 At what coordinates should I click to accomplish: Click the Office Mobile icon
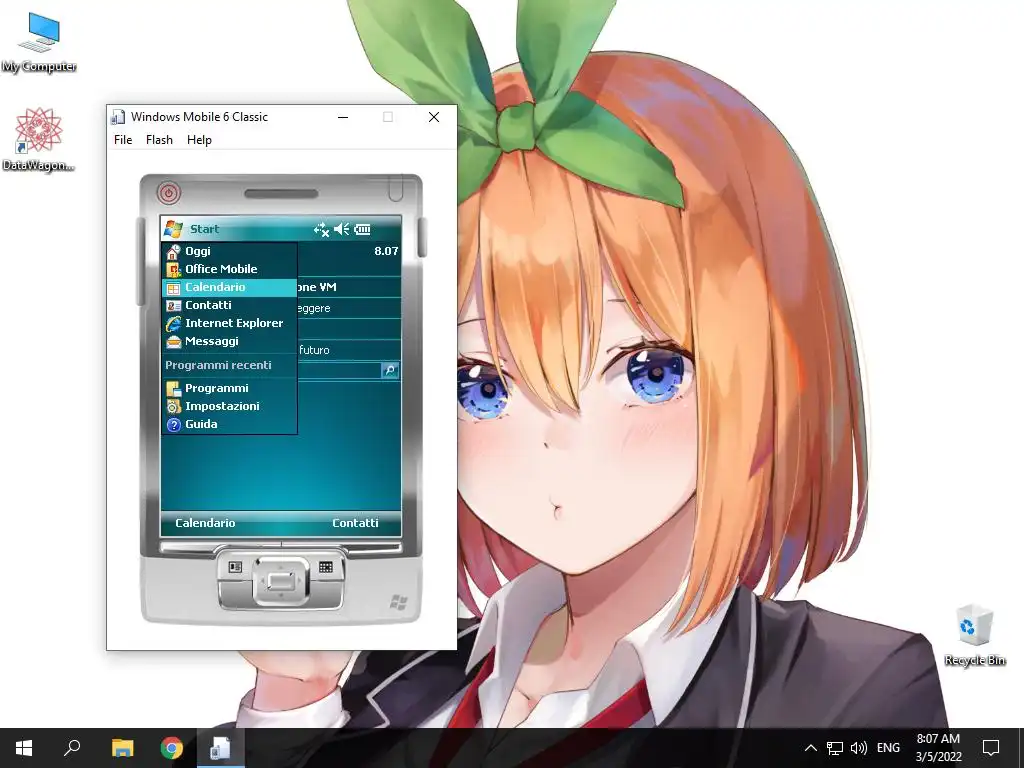173,270
